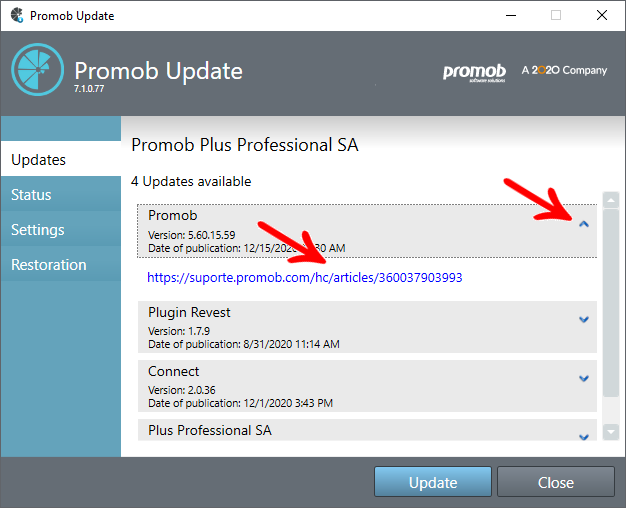Select the Plus Professional SA update entry
The width and height of the screenshot is (626, 508).
[x=367, y=430]
